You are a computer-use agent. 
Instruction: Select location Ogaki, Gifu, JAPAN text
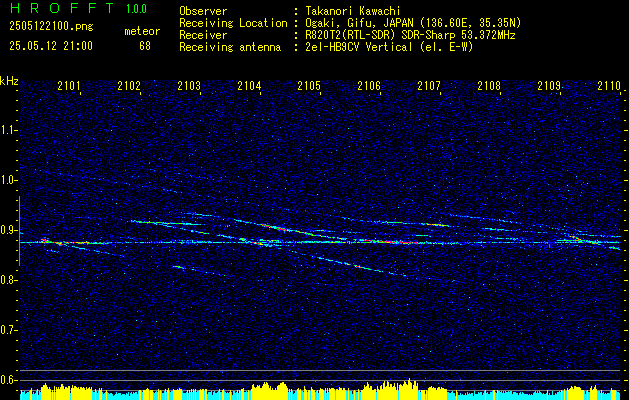pos(413,23)
